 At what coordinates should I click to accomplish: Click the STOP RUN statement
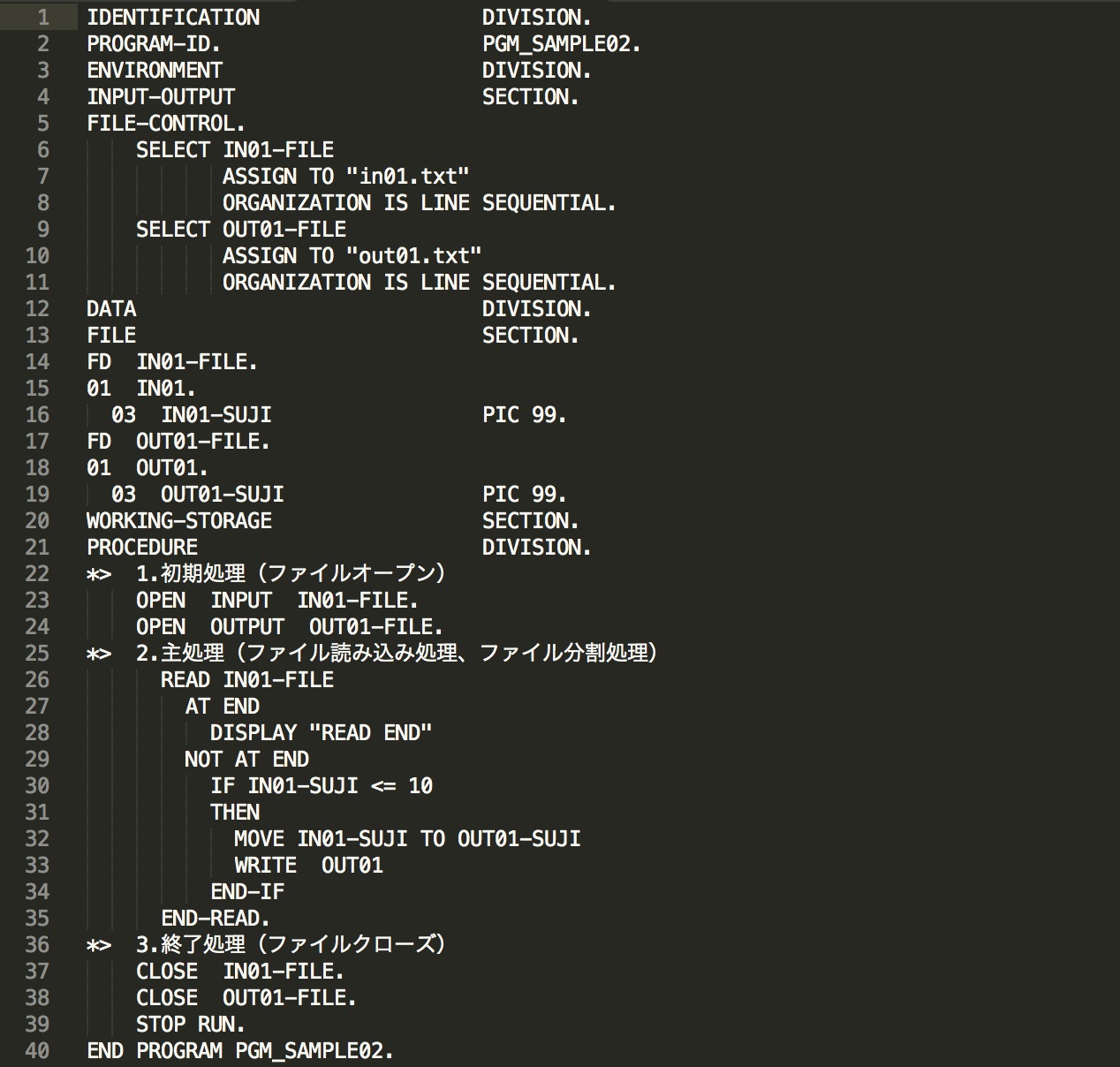[191, 1025]
